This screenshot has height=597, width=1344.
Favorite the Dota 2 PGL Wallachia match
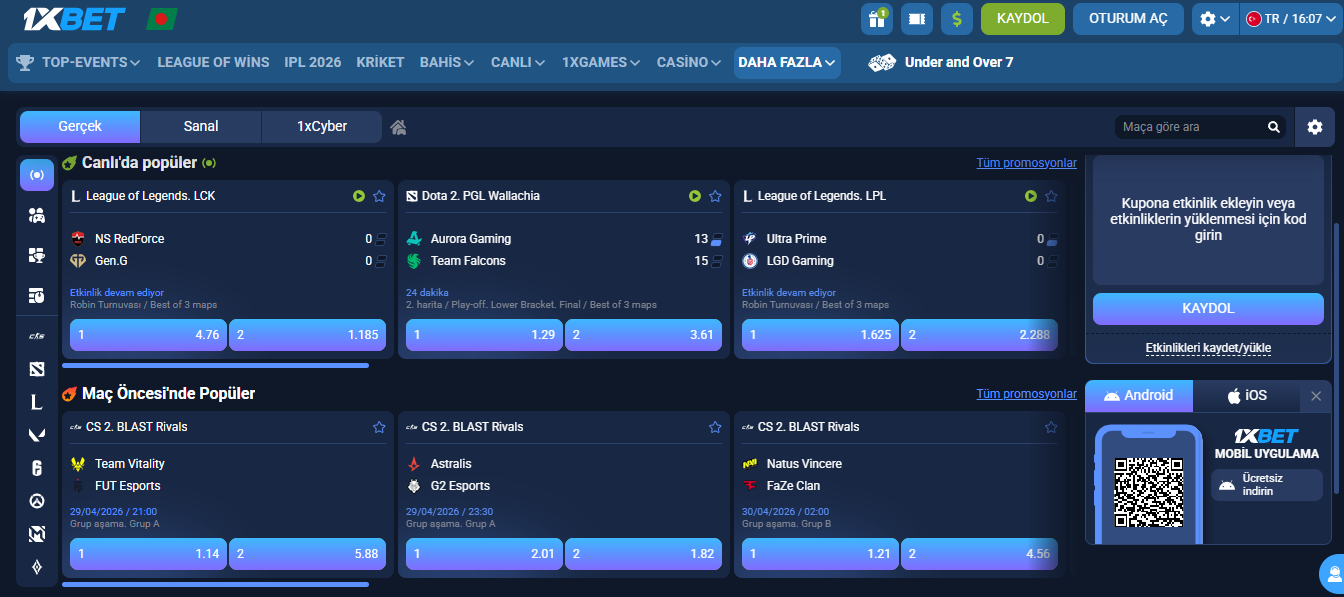[715, 196]
